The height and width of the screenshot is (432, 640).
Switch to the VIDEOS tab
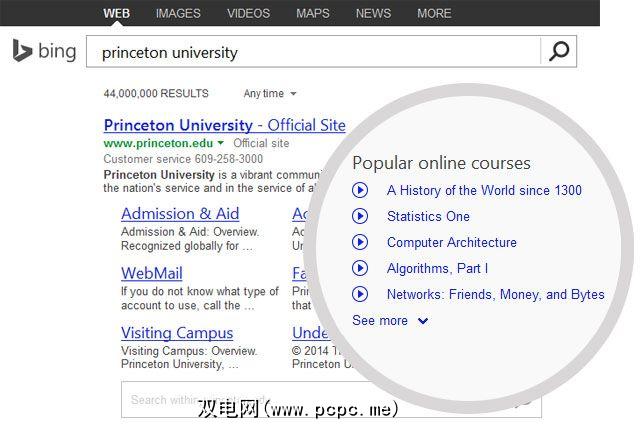(x=249, y=13)
